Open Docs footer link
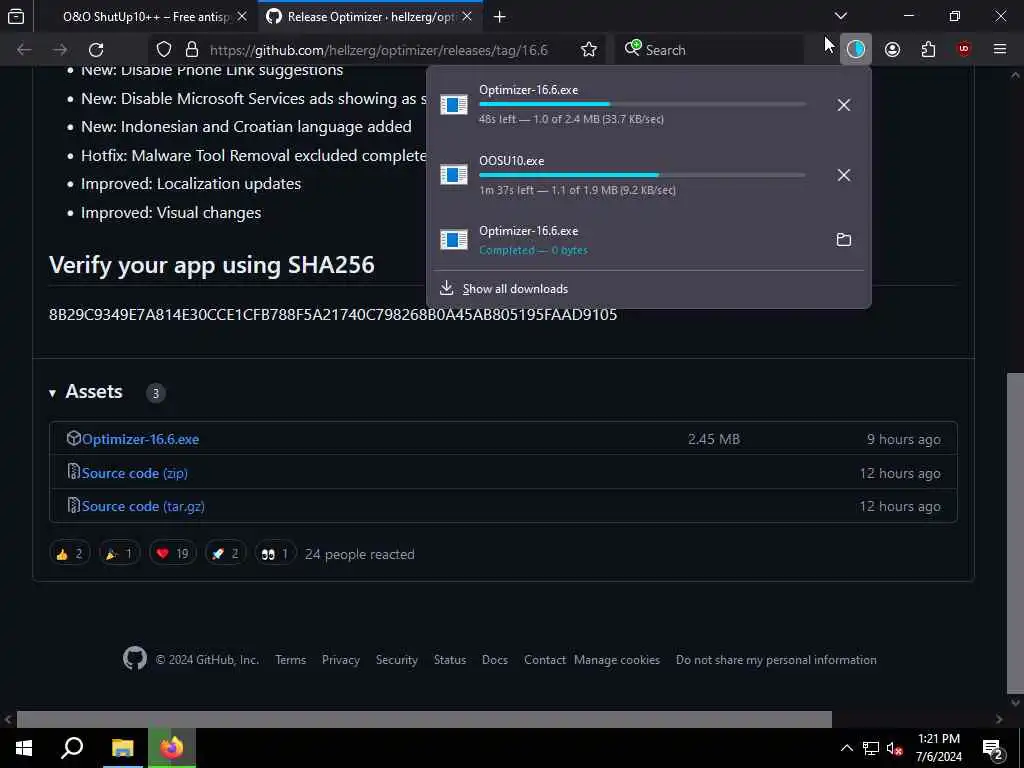This screenshot has height=768, width=1024. (x=494, y=660)
